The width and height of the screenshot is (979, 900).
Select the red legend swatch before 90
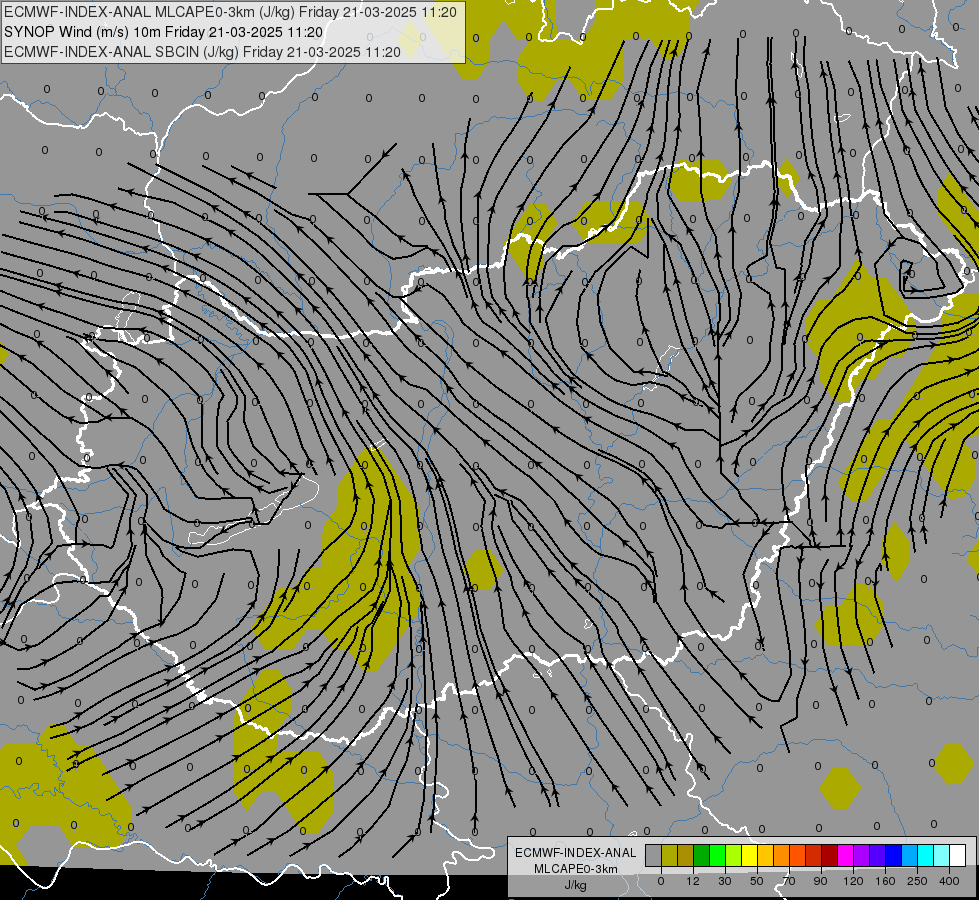click(814, 855)
